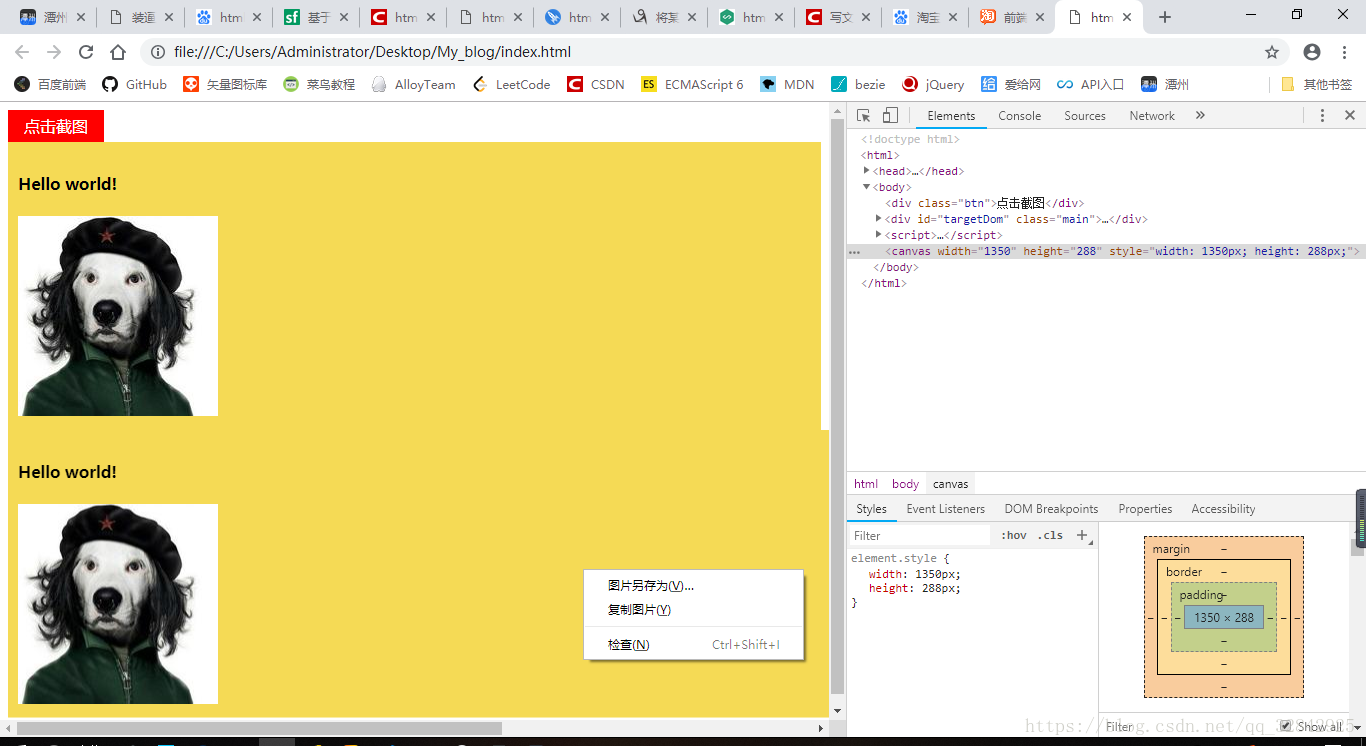Screen dimensions: 1366x746
Task: Toggle the Show all checkbox in computed pane
Action: [x=1286, y=726]
